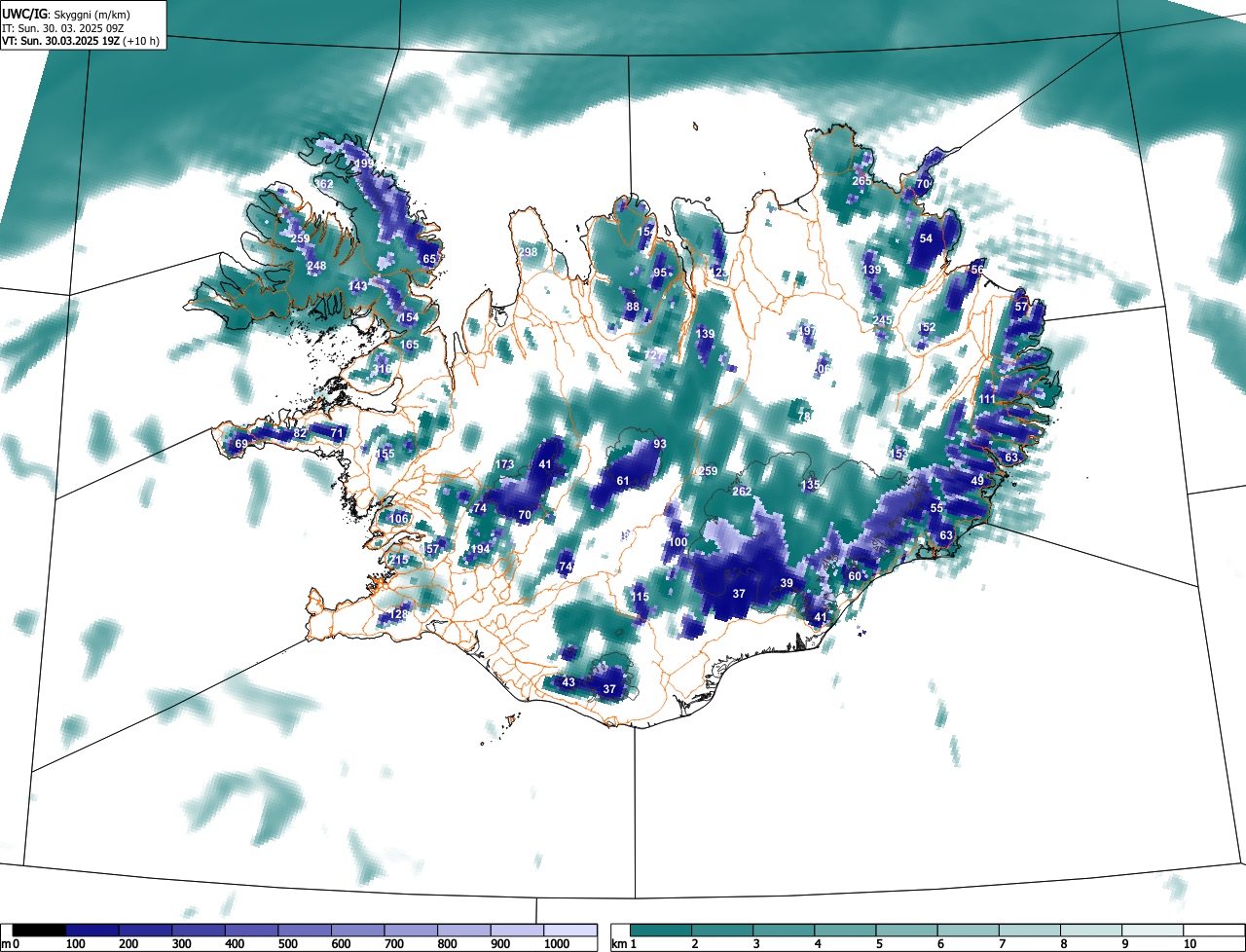1246x952 pixels.
Task: Click the visibility value 298 in the north
Action: (x=528, y=252)
